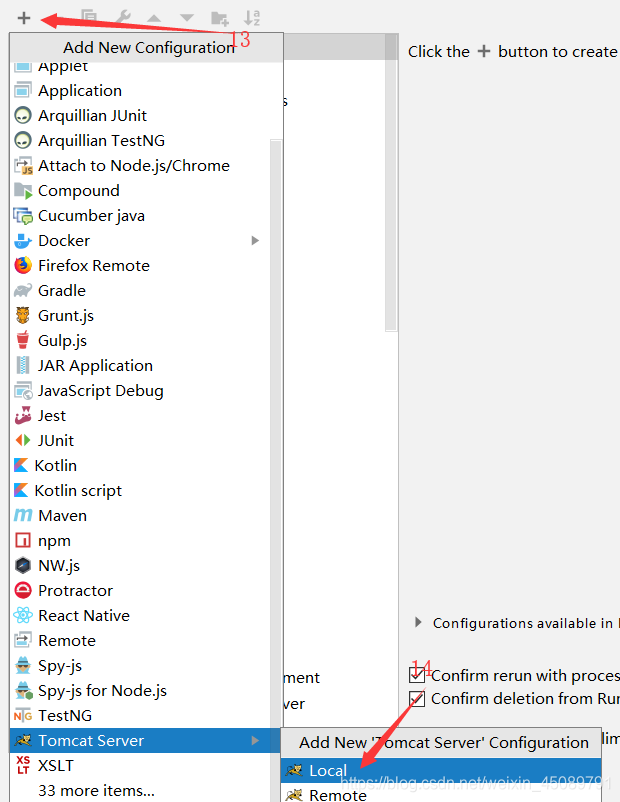Click the React Native atom icon

23,615
